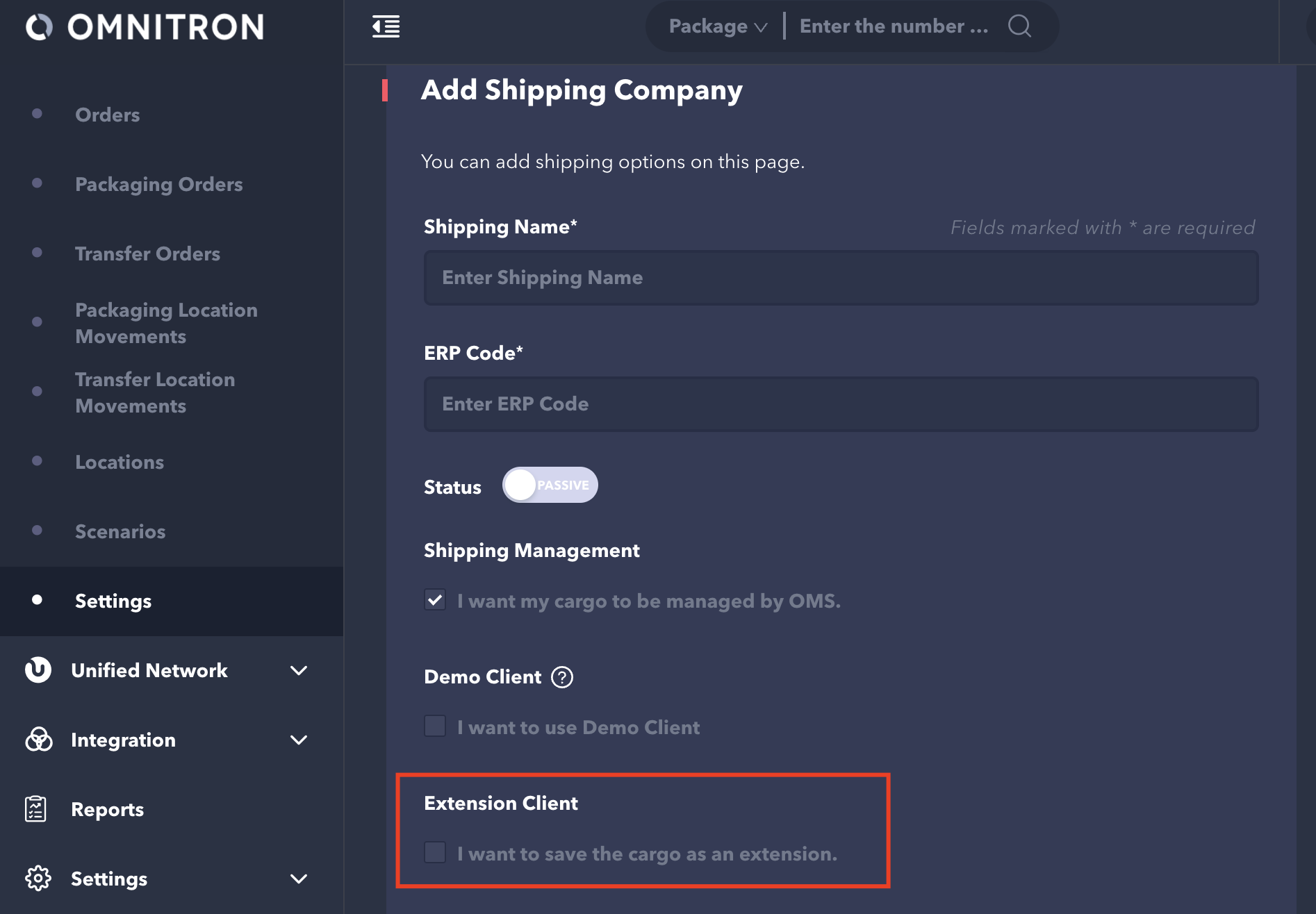Open the Demo Client help question icon

tap(561, 677)
